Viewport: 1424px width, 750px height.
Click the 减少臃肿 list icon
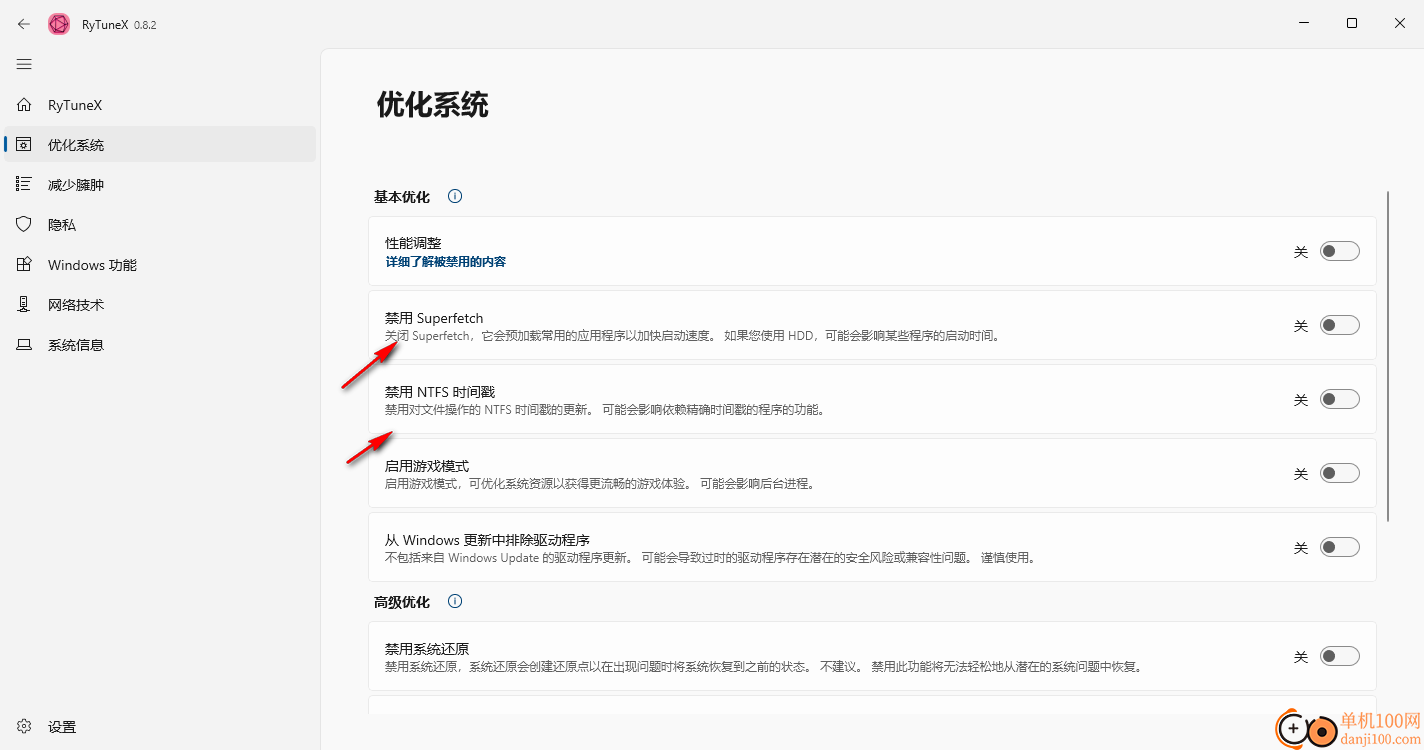coord(24,185)
